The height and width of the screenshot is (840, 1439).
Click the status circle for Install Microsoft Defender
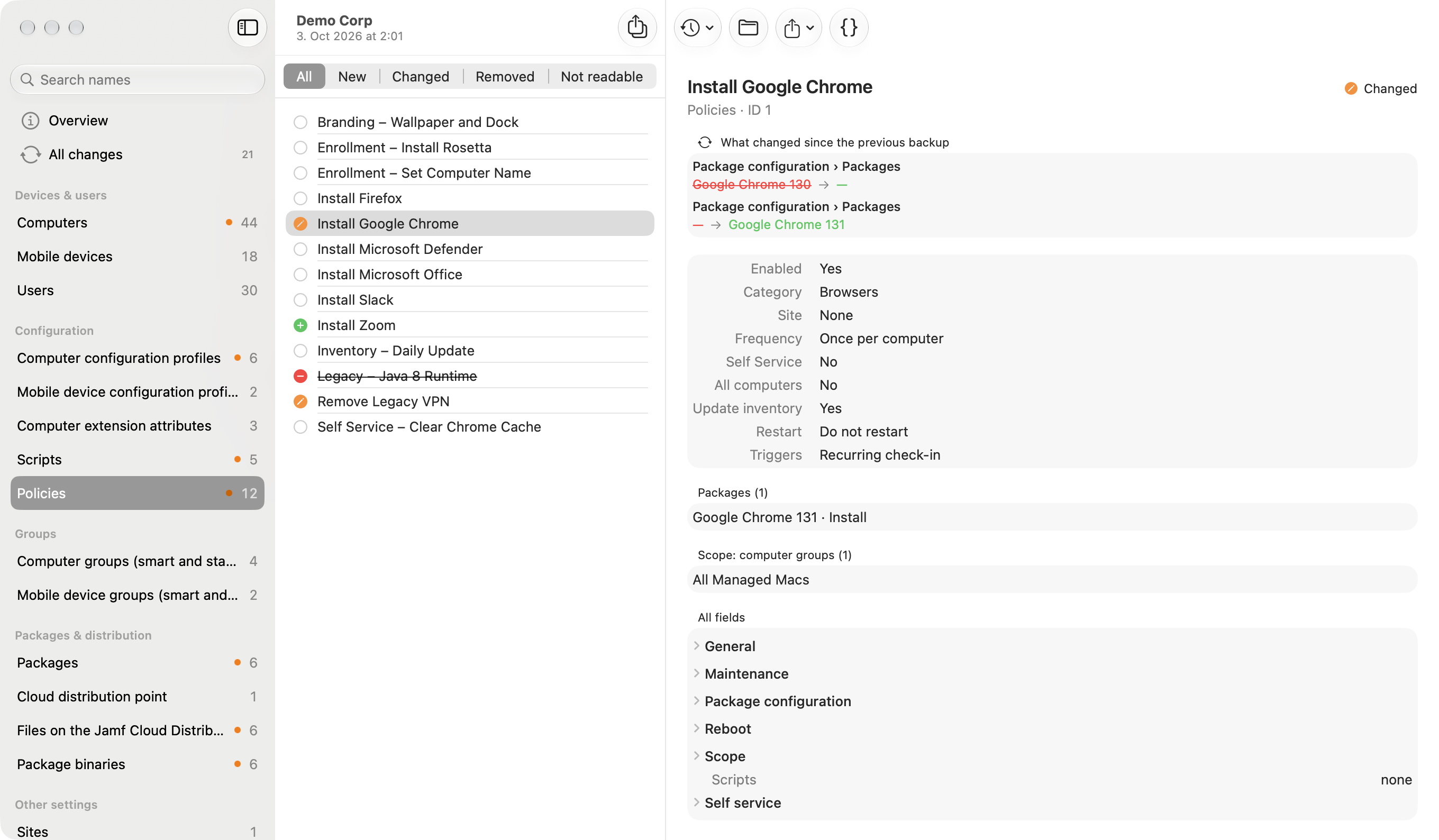point(300,249)
